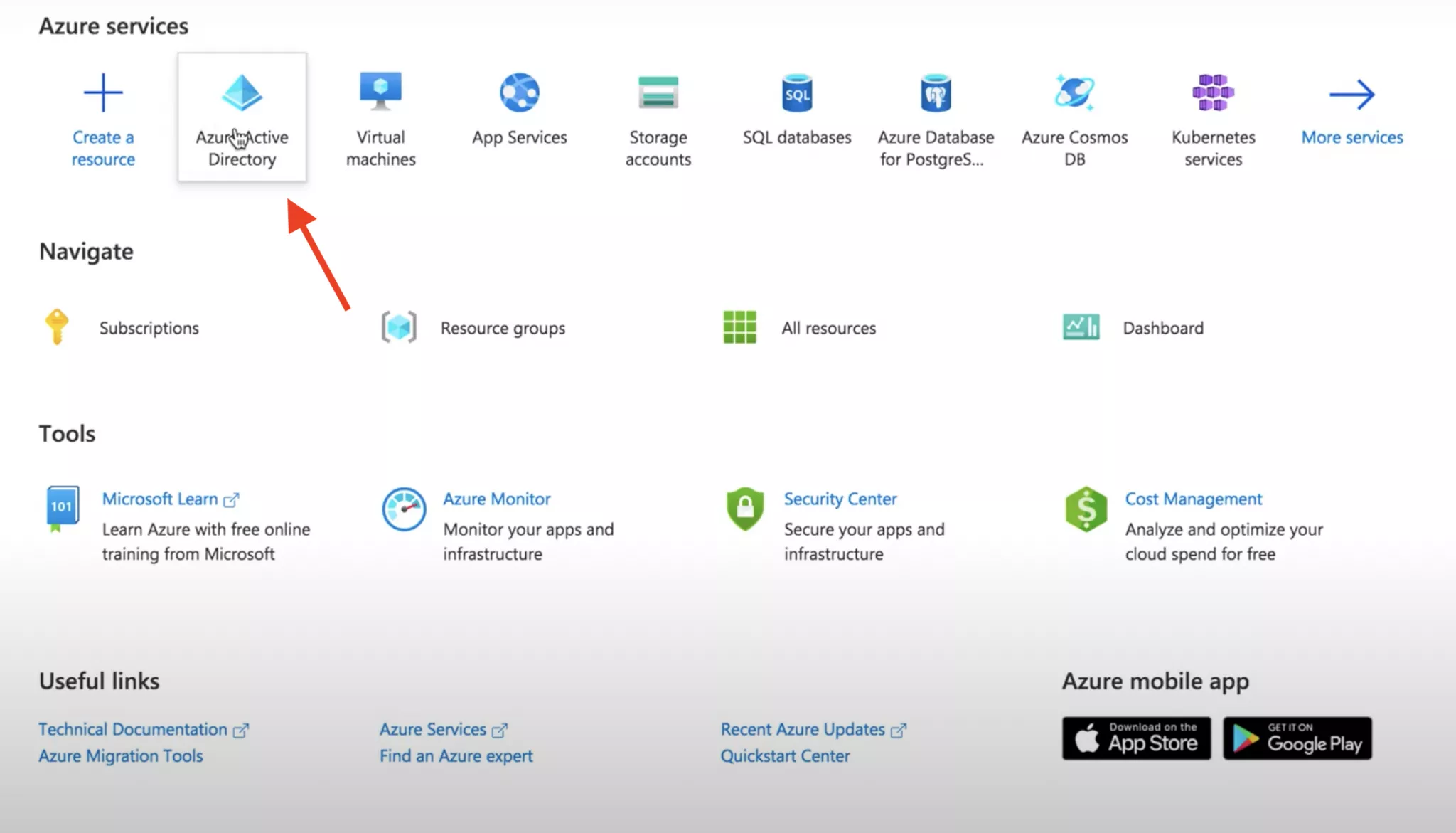Open the App Services globe icon

[x=520, y=92]
